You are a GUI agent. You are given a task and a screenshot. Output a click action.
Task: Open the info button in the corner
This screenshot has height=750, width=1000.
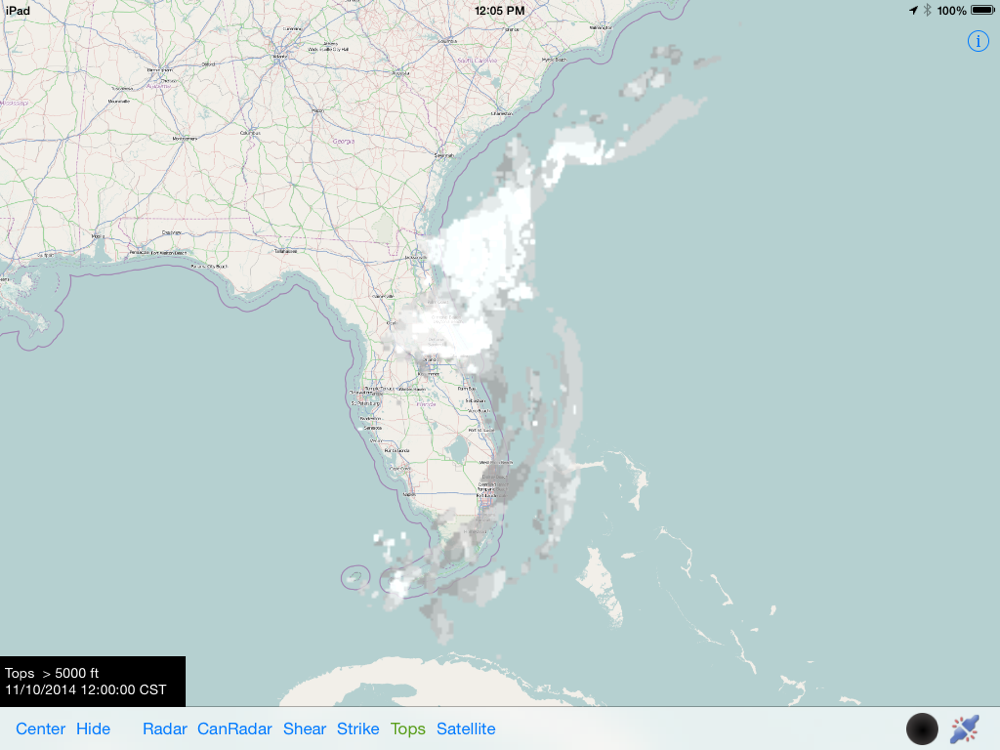click(x=978, y=41)
